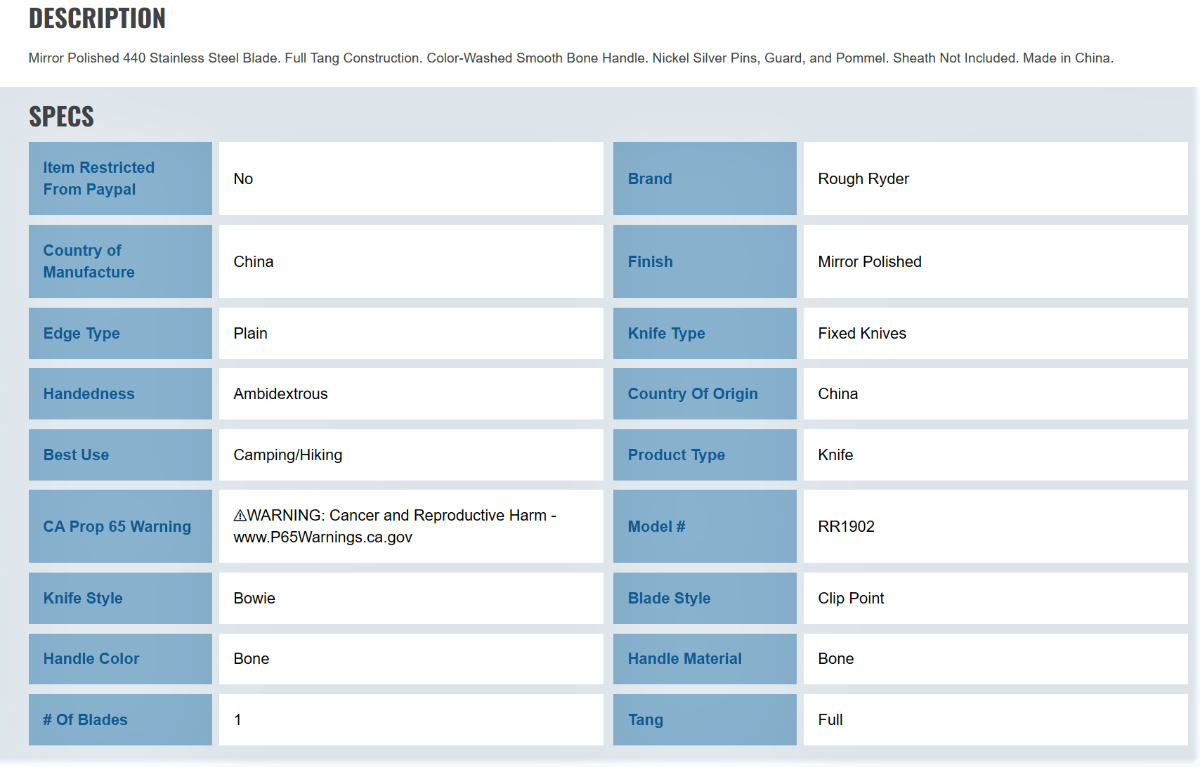The width and height of the screenshot is (1200, 770).
Task: Click the 'Finish' label
Action: pyautogui.click(x=650, y=262)
